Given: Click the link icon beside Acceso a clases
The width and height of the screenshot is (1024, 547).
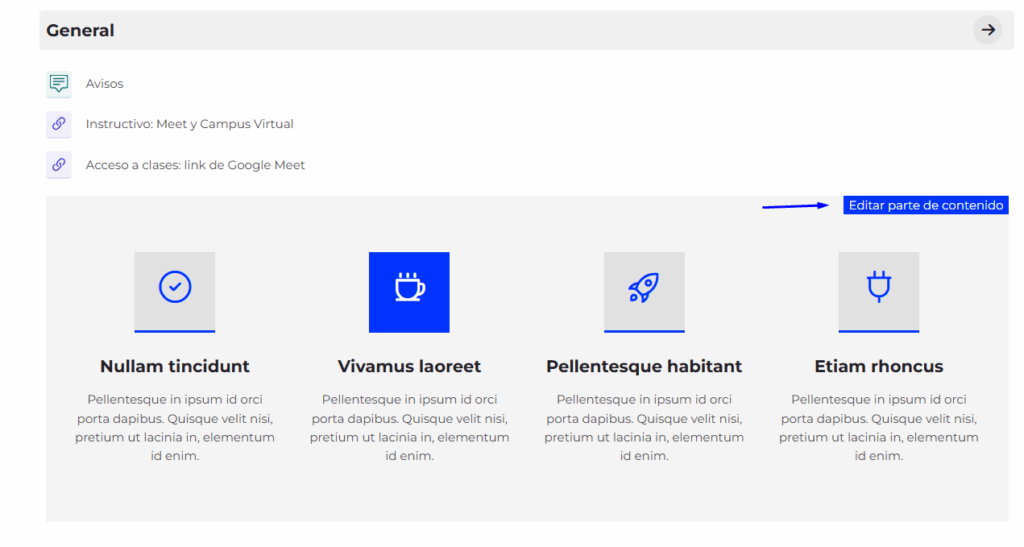Looking at the screenshot, I should tap(59, 165).
